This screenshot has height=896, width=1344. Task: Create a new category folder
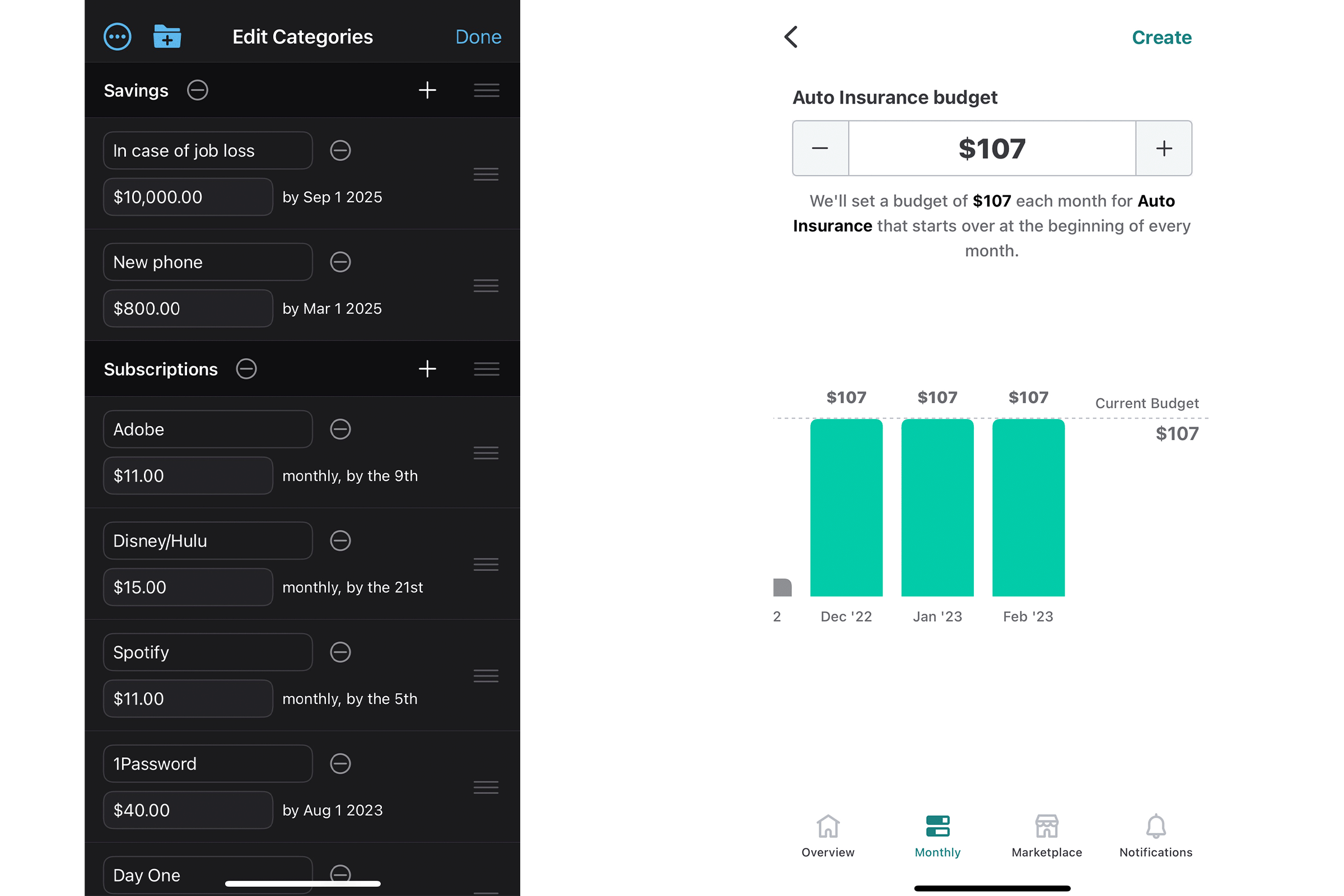166,36
